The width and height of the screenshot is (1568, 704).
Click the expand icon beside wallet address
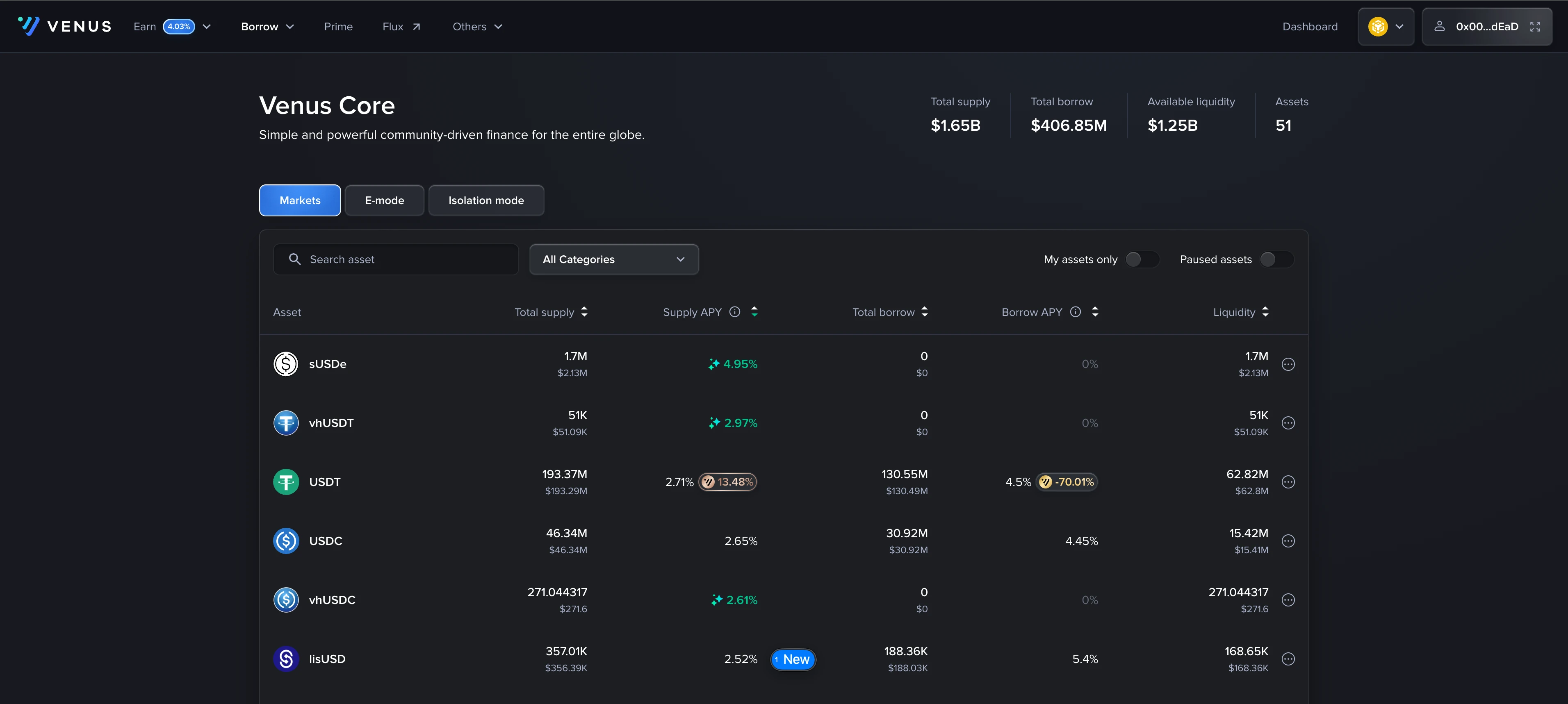[1534, 26]
